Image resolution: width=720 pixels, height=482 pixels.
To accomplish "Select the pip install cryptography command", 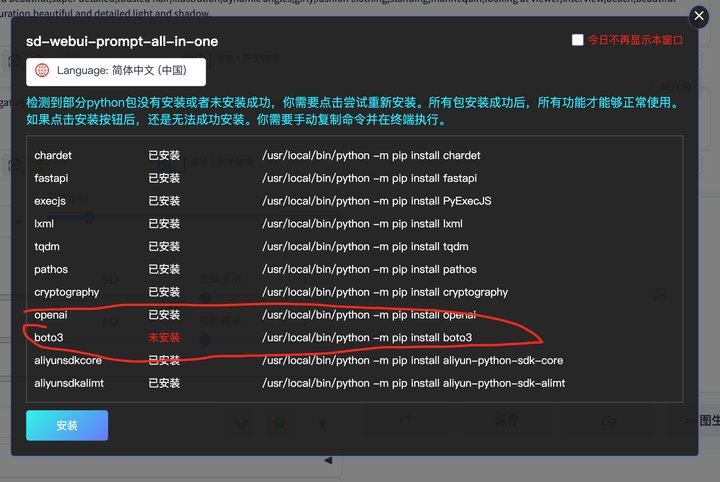I will 385,292.
